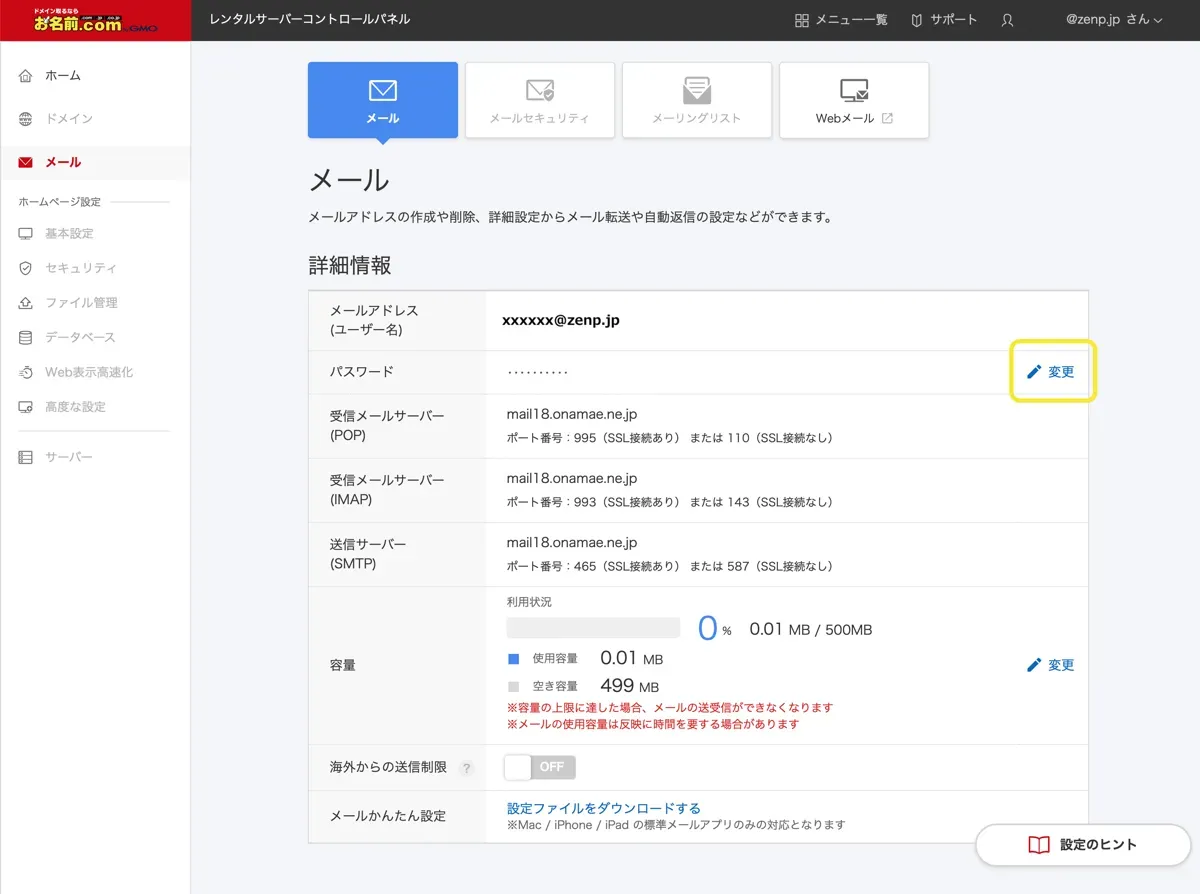The width and height of the screenshot is (1200, 894).
Task: Expand the @zenp.jp account dropdown
Action: [x=1114, y=20]
